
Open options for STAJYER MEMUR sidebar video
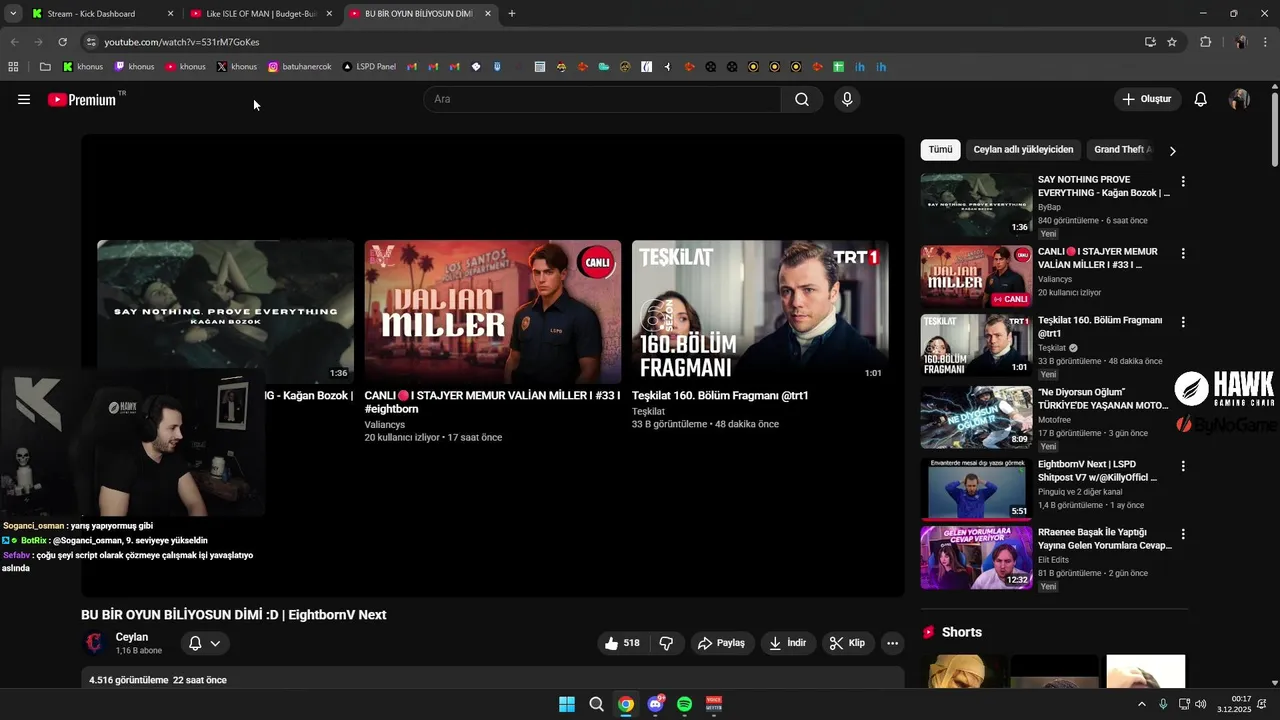coord(1183,254)
